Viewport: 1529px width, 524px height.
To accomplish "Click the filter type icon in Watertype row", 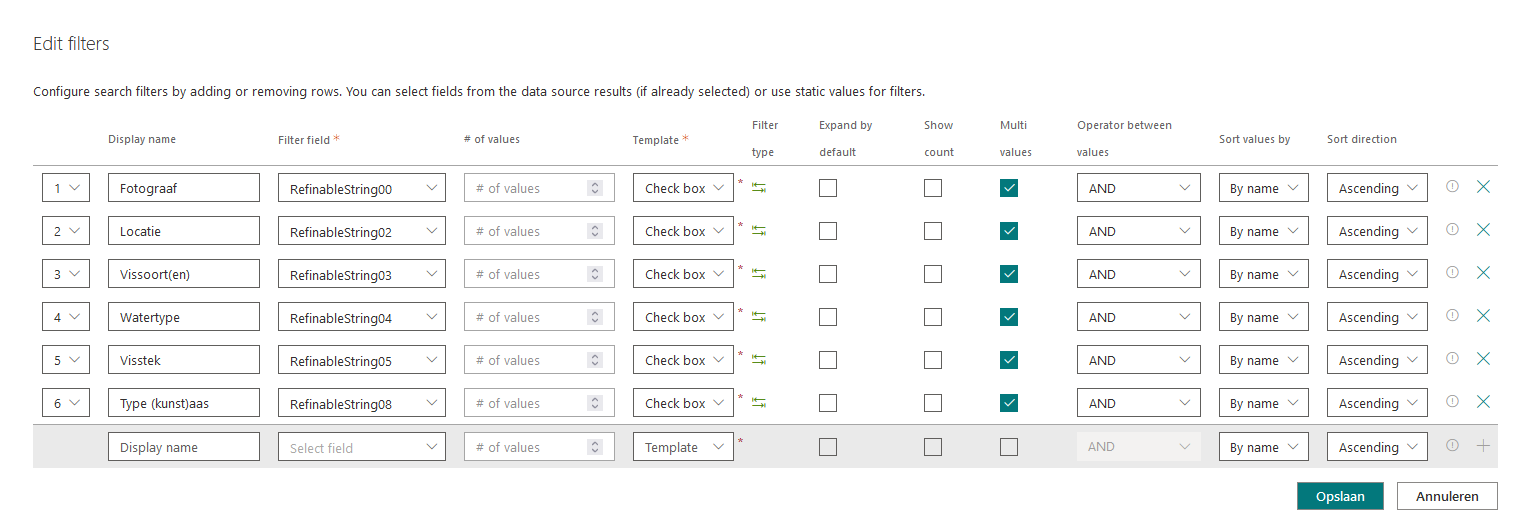I will 759,317.
